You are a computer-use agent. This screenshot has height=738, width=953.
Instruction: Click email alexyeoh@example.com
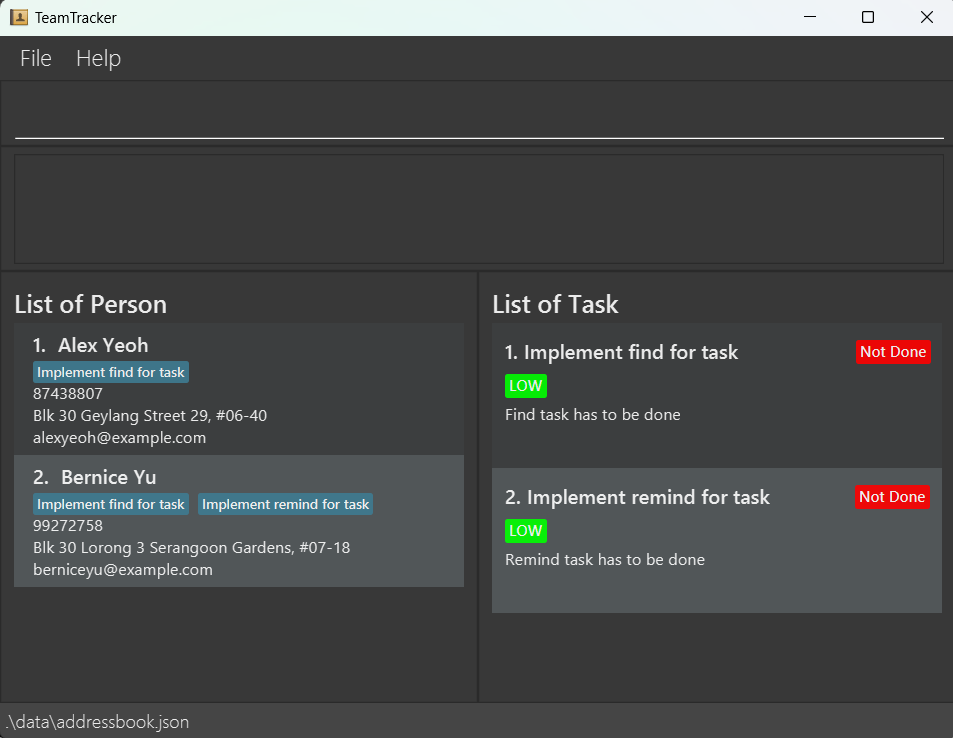pyautogui.click(x=119, y=438)
